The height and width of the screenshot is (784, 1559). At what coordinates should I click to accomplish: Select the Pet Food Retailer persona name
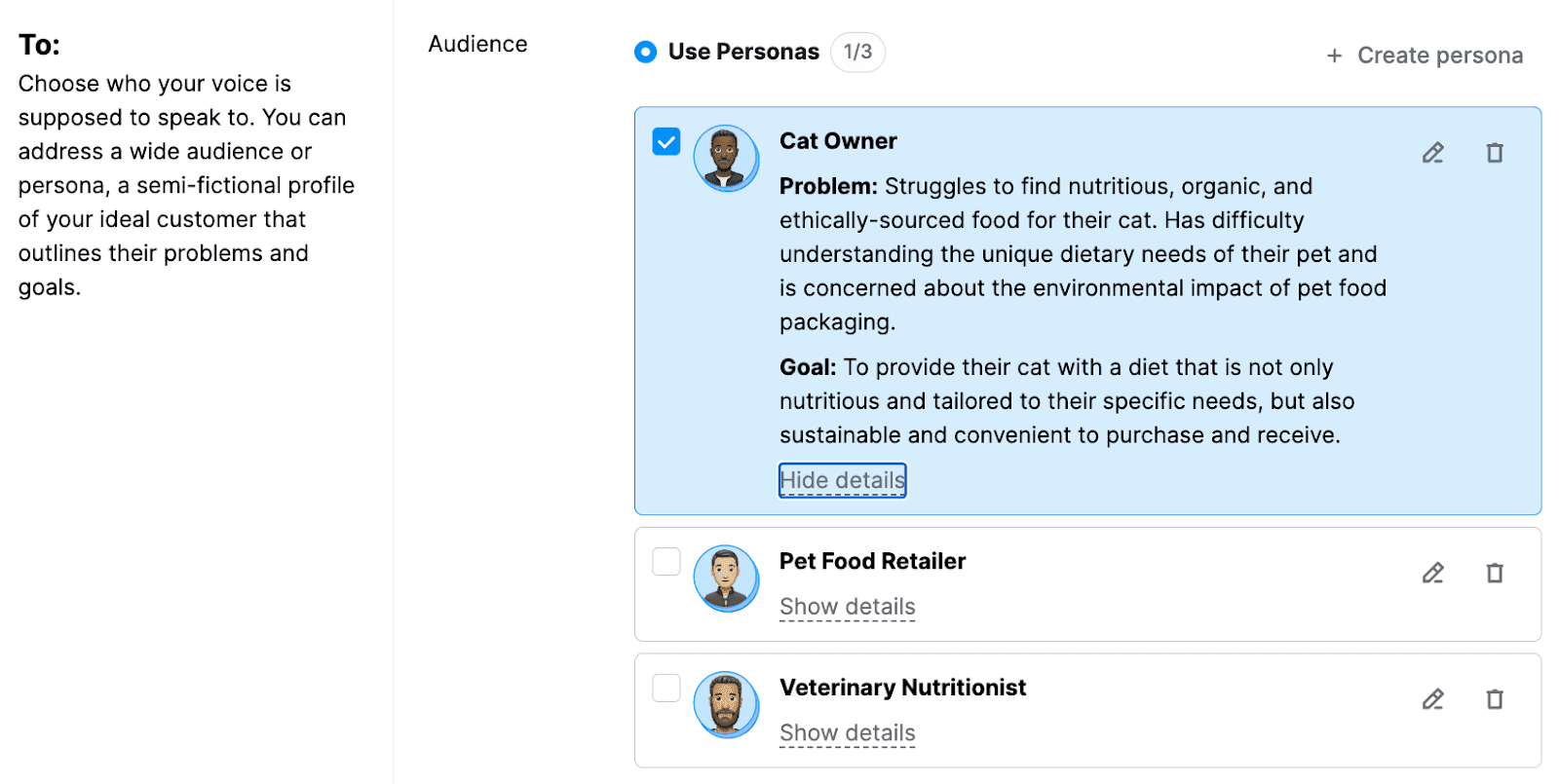(872, 561)
